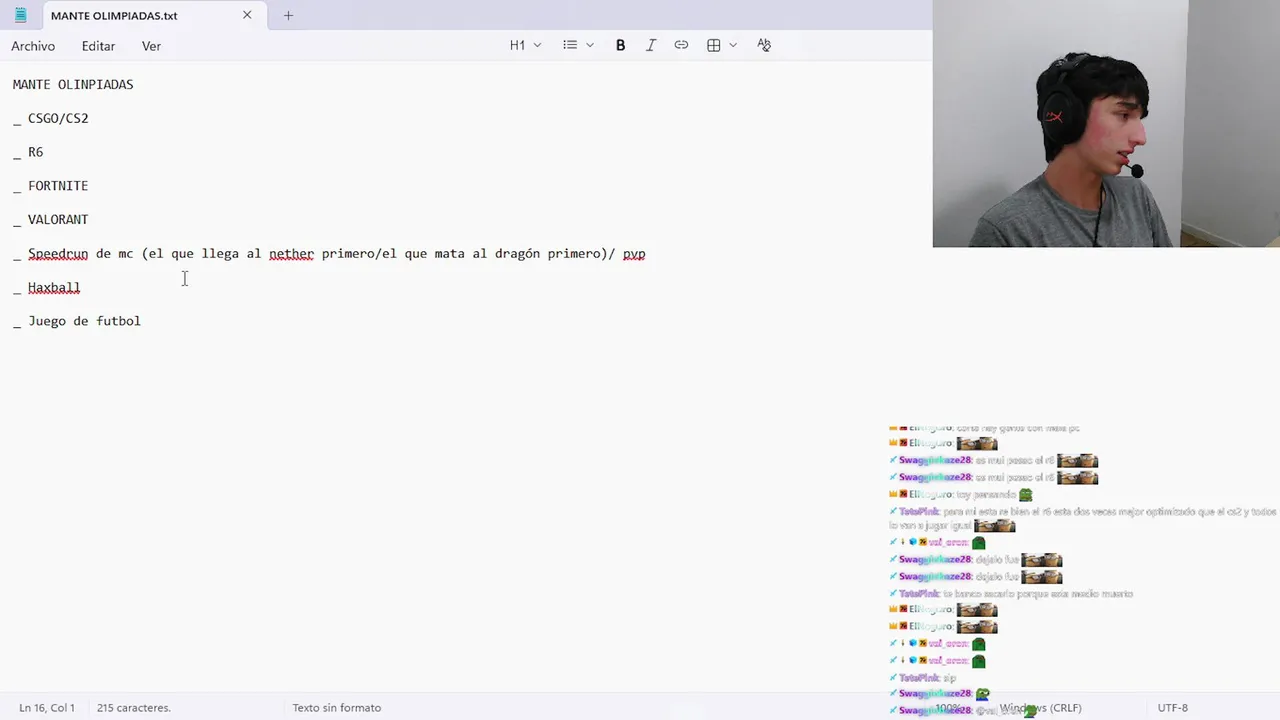Click the 215 caracteres status text
Viewport: 1280px width, 720px height.
[x=134, y=707]
